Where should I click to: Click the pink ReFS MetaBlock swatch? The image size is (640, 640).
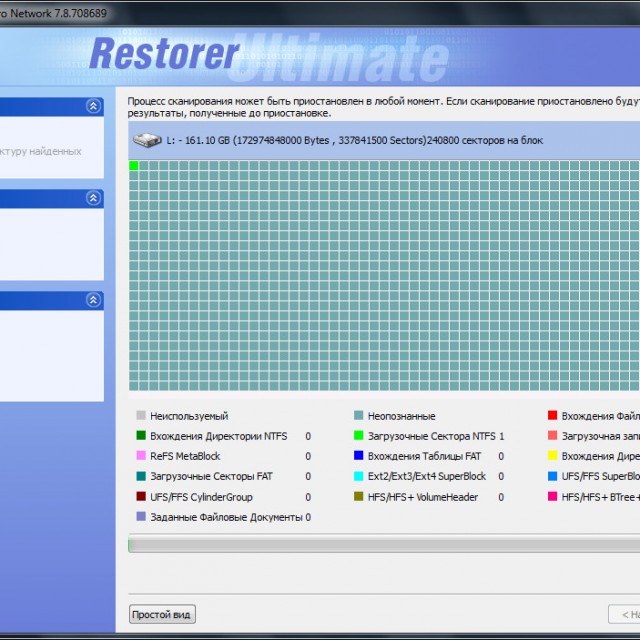(x=141, y=456)
